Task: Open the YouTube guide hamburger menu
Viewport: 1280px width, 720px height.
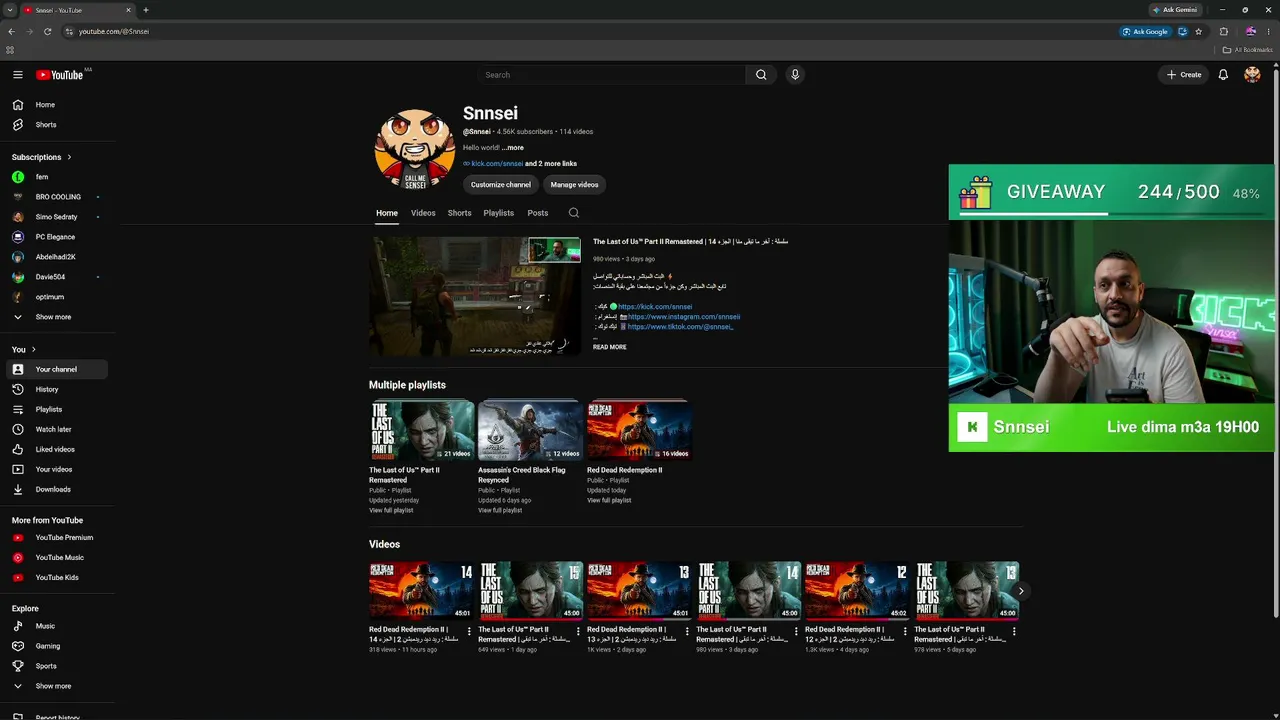Action: pos(17,75)
